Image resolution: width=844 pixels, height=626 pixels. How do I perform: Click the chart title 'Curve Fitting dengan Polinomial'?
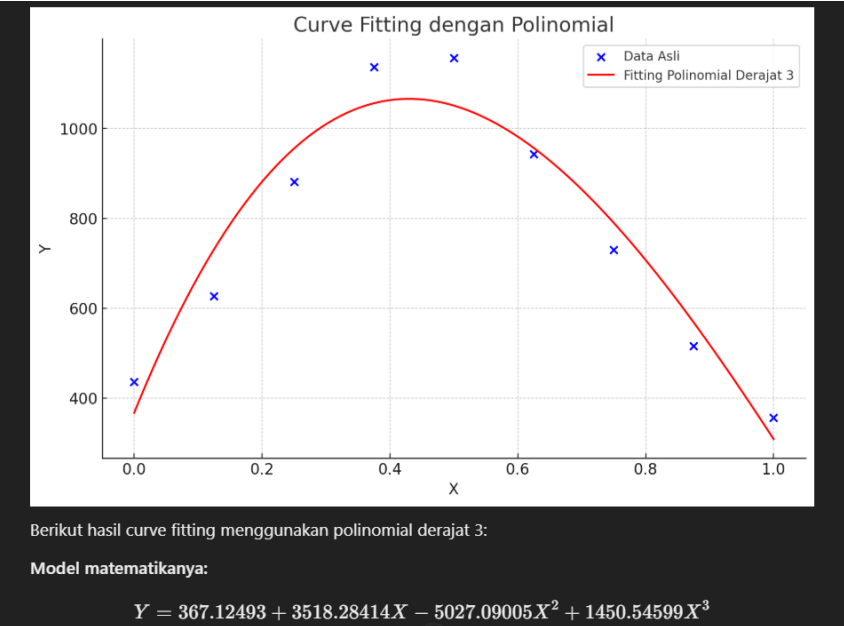point(453,24)
